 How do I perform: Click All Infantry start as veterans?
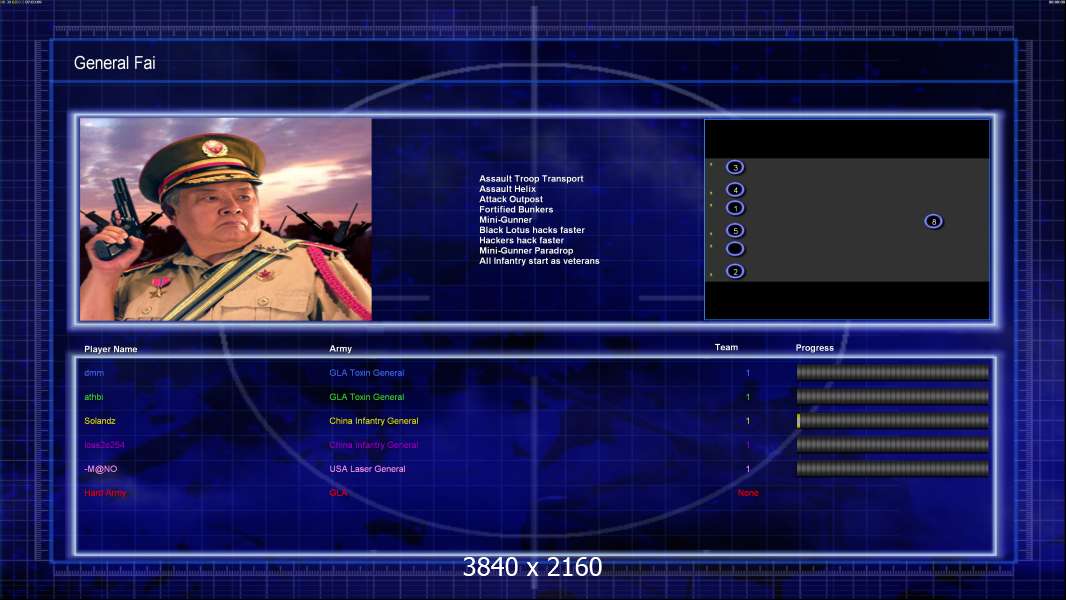539,261
